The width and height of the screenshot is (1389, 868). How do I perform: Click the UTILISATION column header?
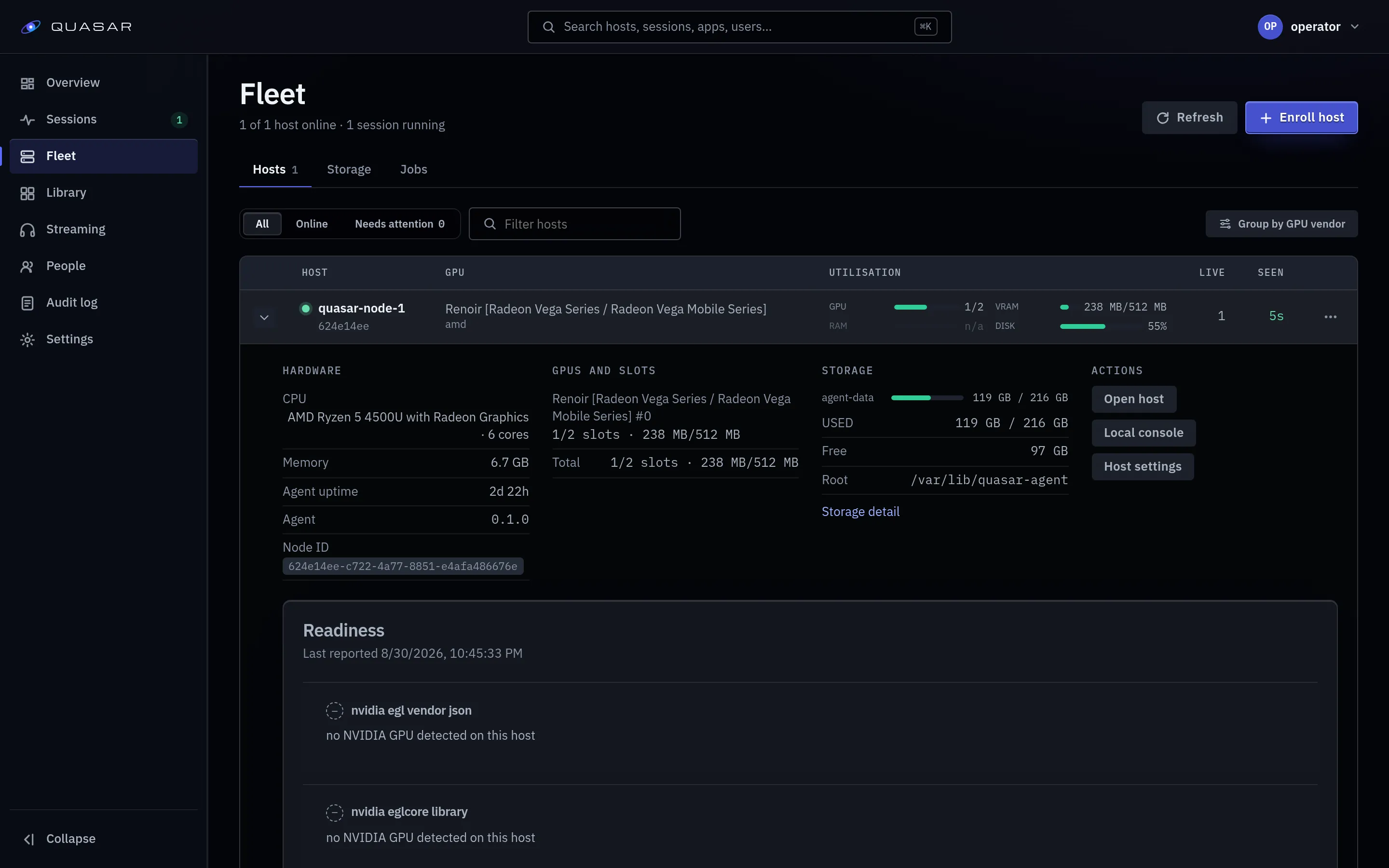pyautogui.click(x=864, y=272)
